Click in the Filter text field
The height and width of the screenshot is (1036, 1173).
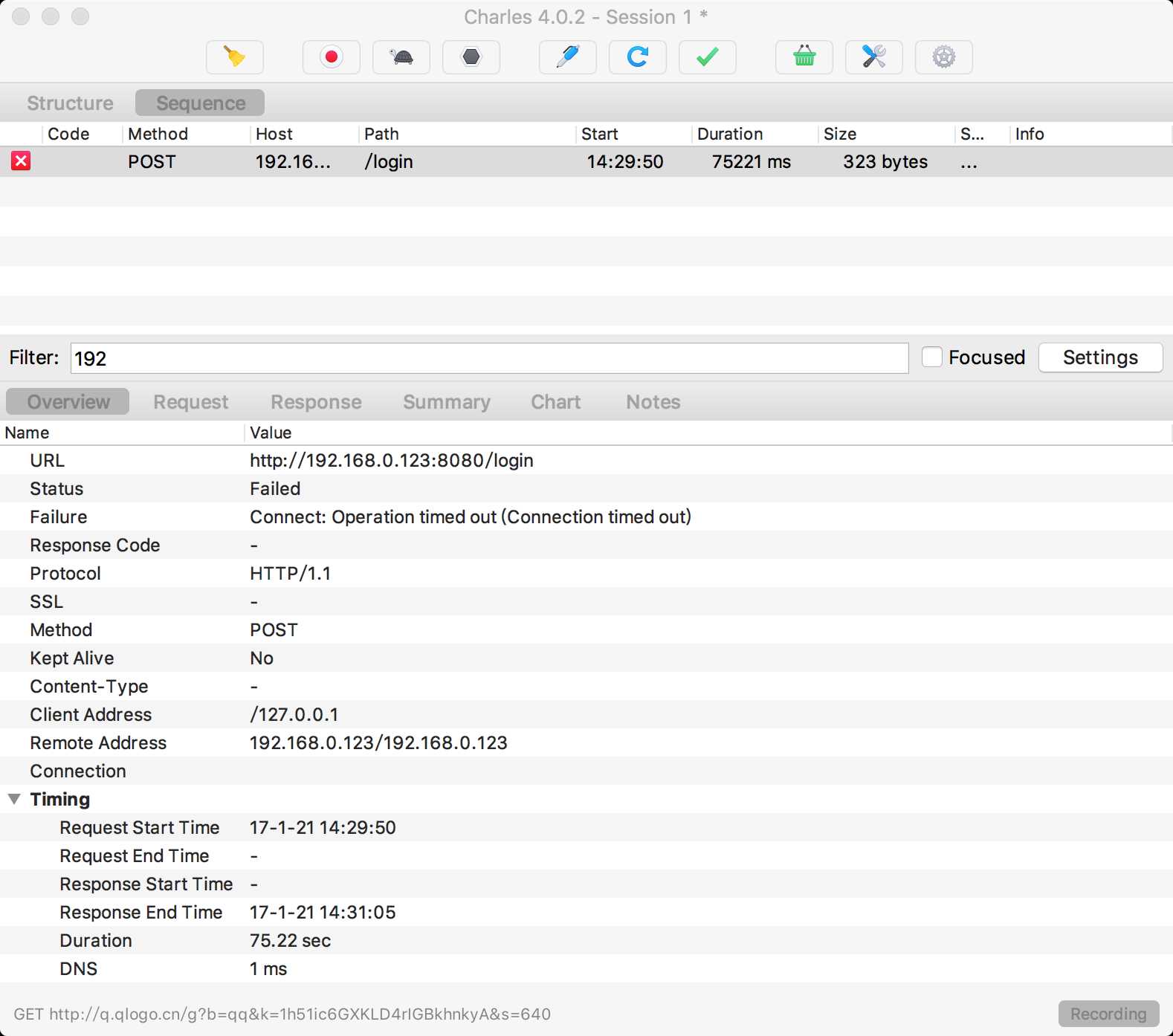click(490, 358)
